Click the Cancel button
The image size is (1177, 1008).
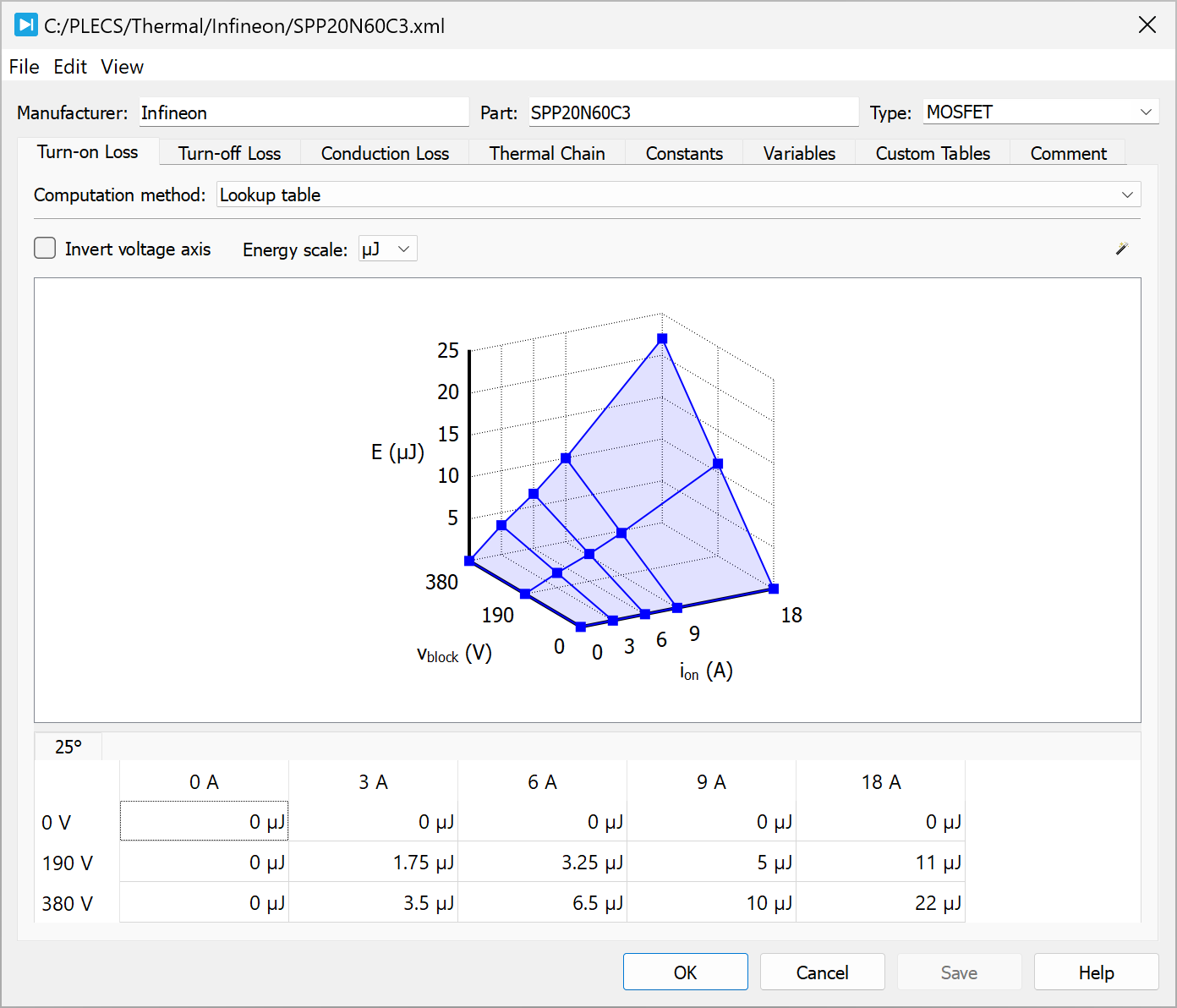[822, 972]
